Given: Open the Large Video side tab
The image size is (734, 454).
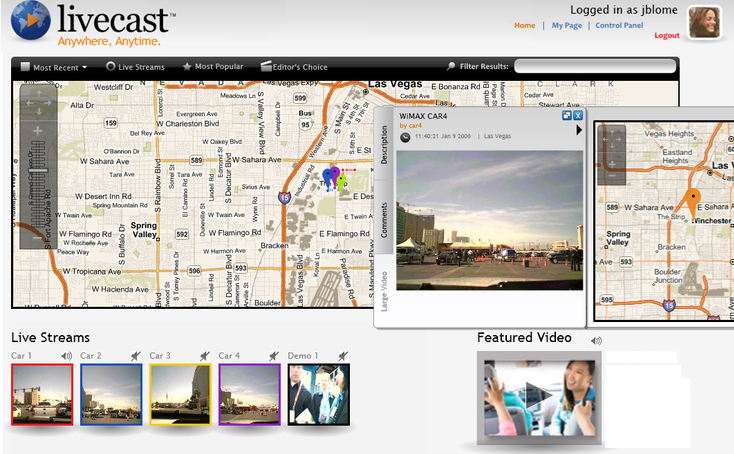Looking at the screenshot, I should [384, 291].
